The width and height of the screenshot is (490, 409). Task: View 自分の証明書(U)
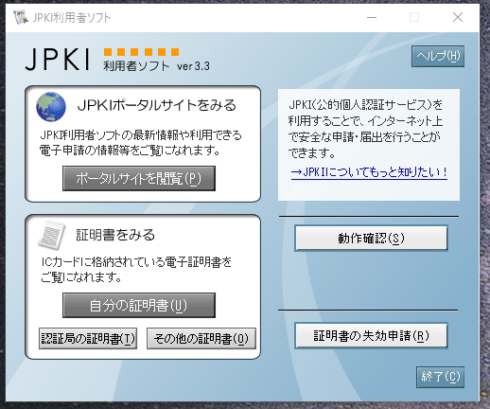(139, 305)
